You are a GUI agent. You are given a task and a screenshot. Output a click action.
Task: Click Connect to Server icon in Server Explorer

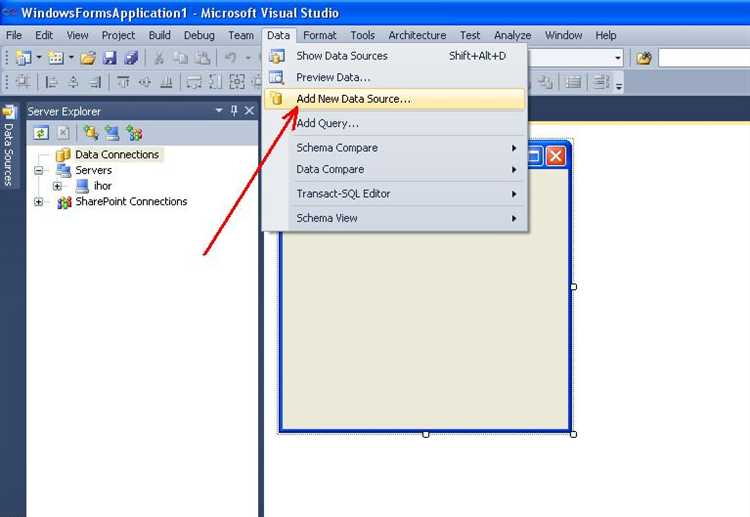(x=112, y=132)
